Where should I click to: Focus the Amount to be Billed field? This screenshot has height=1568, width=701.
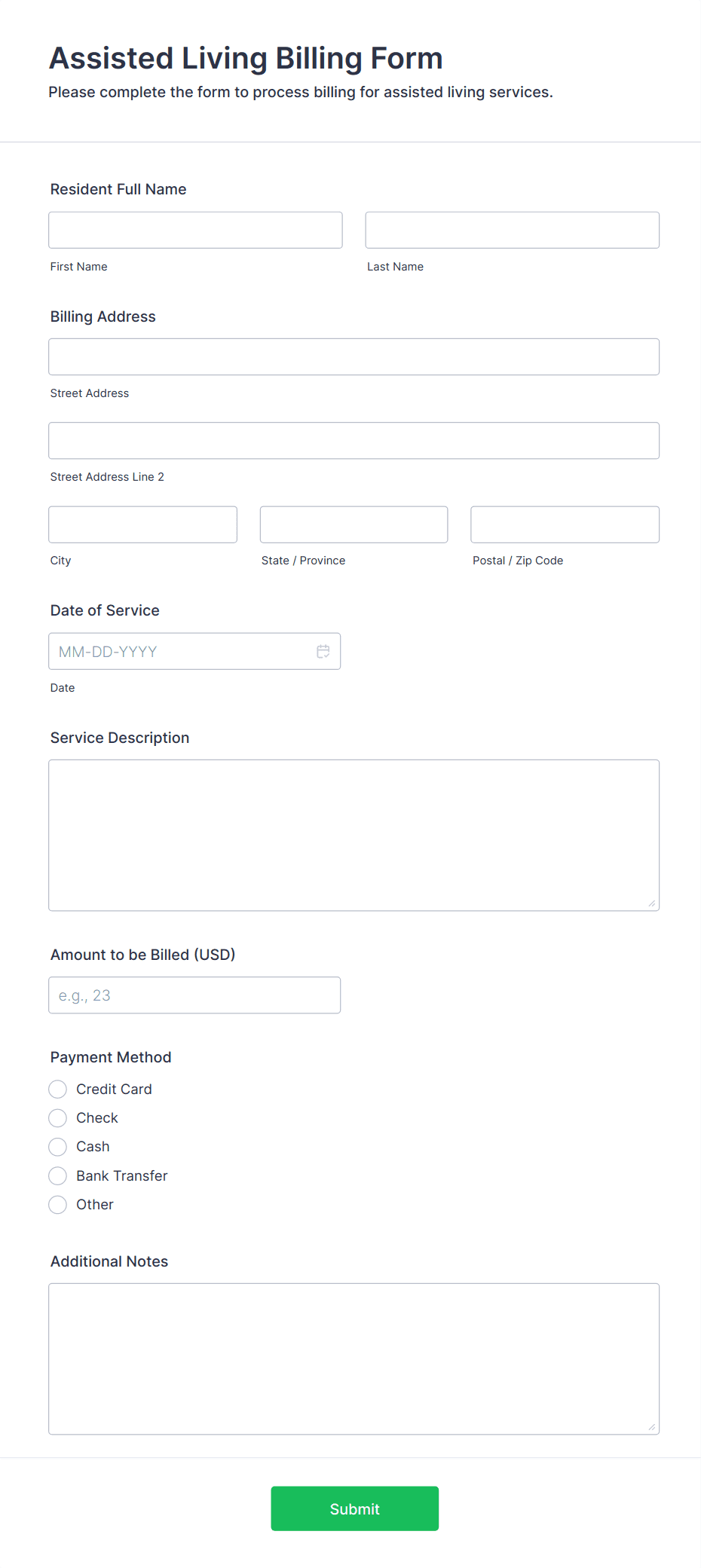click(x=194, y=995)
